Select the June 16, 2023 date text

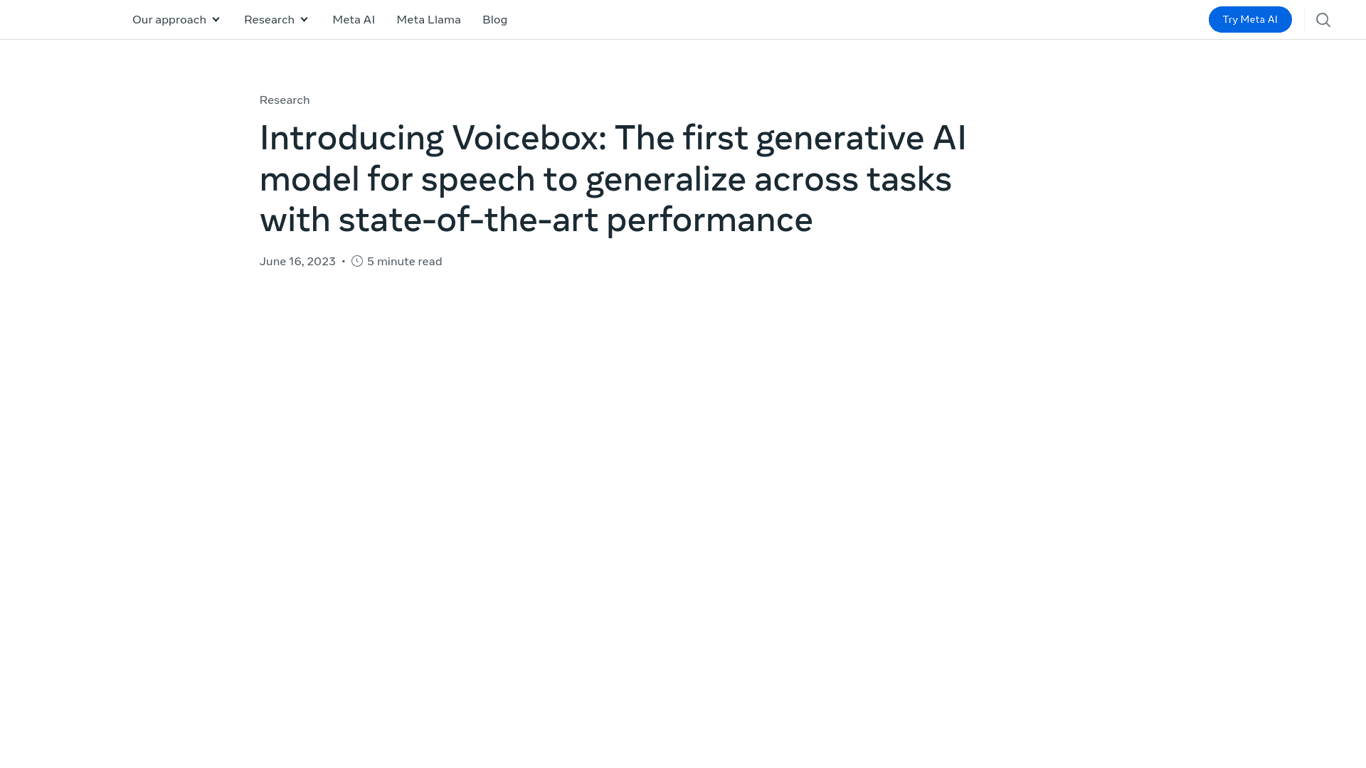tap(297, 260)
